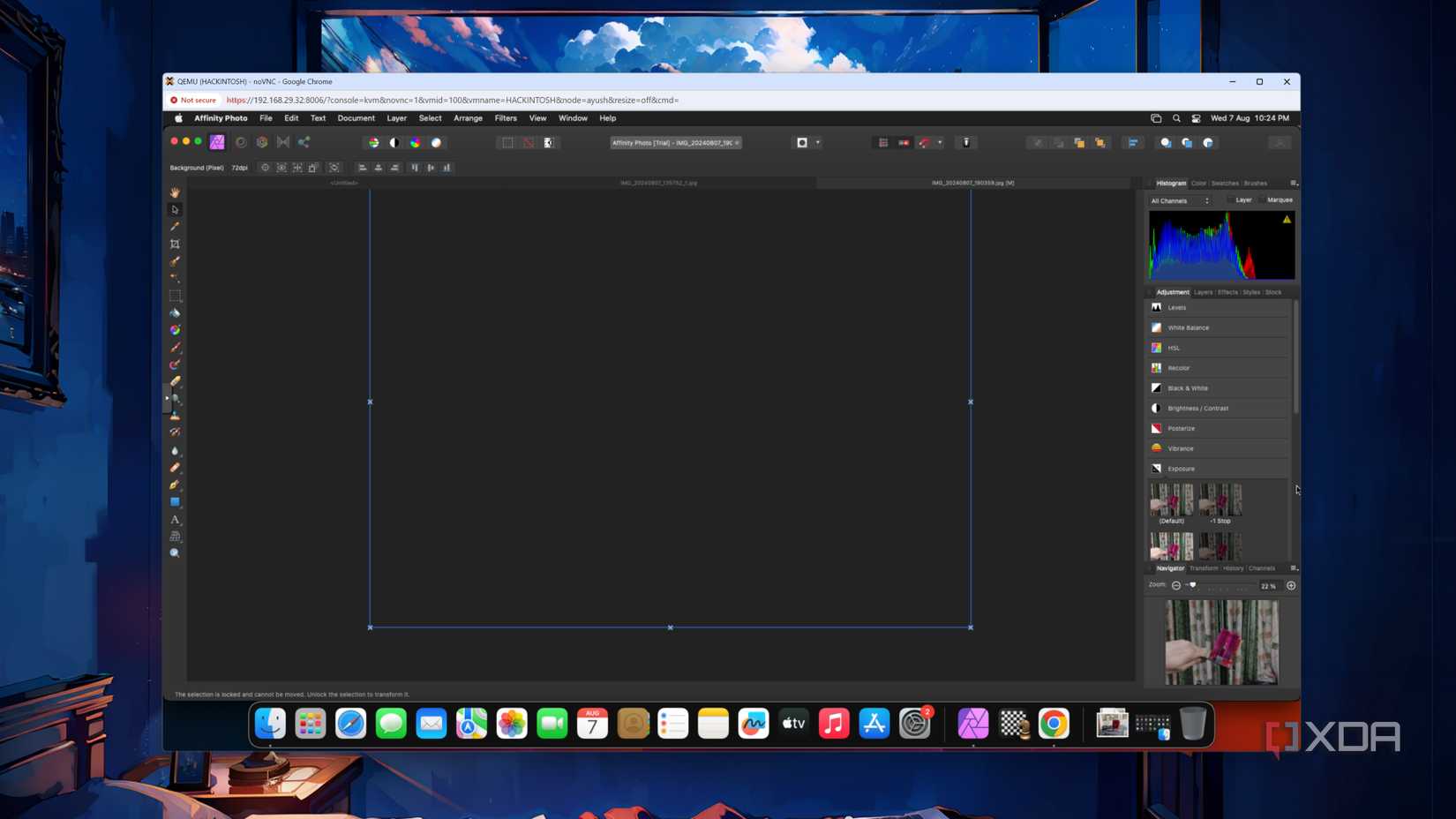
Task: Enable the Layer checkbox in Histogram panel
Action: (1231, 200)
